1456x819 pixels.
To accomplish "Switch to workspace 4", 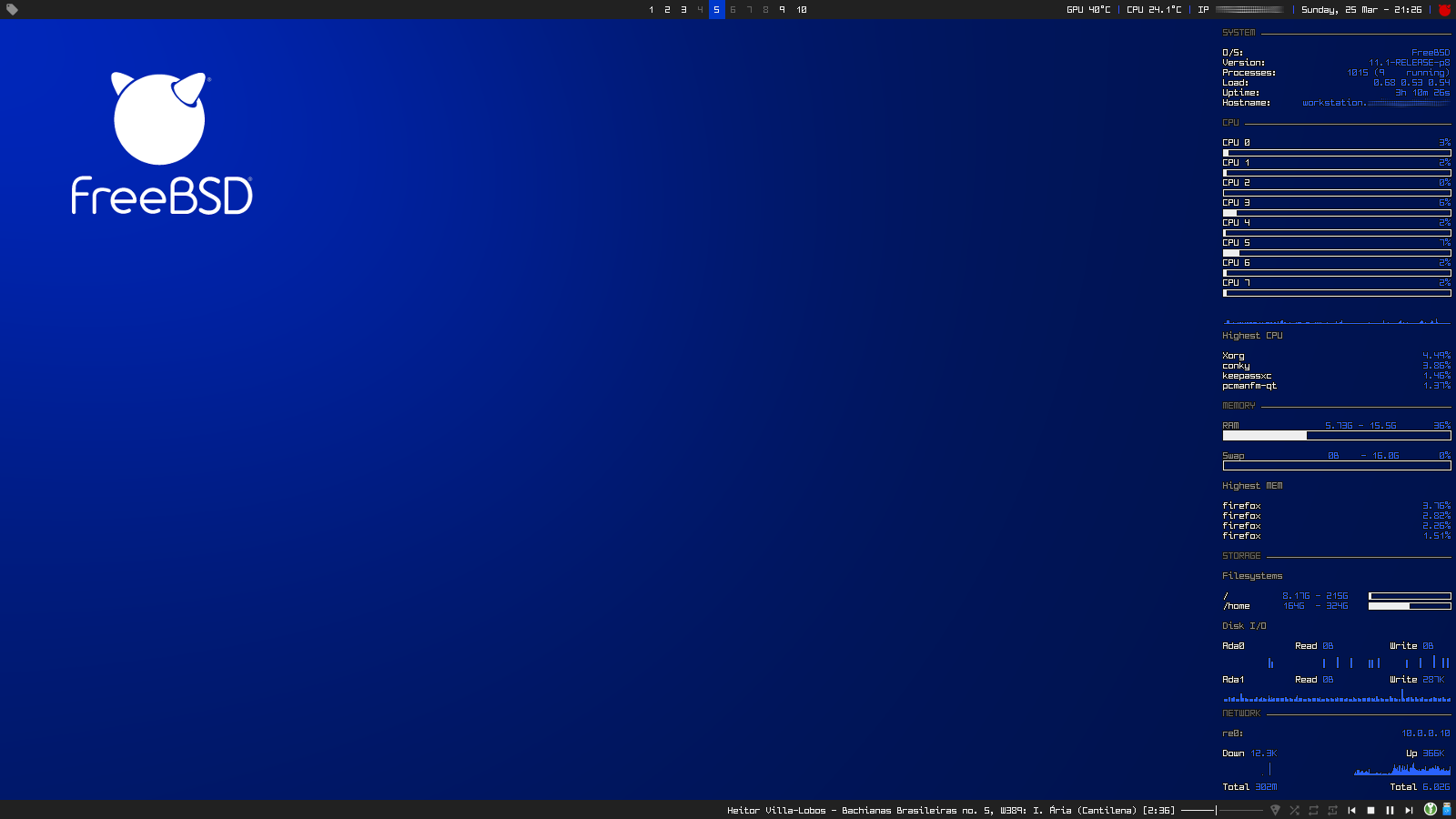I will [700, 9].
